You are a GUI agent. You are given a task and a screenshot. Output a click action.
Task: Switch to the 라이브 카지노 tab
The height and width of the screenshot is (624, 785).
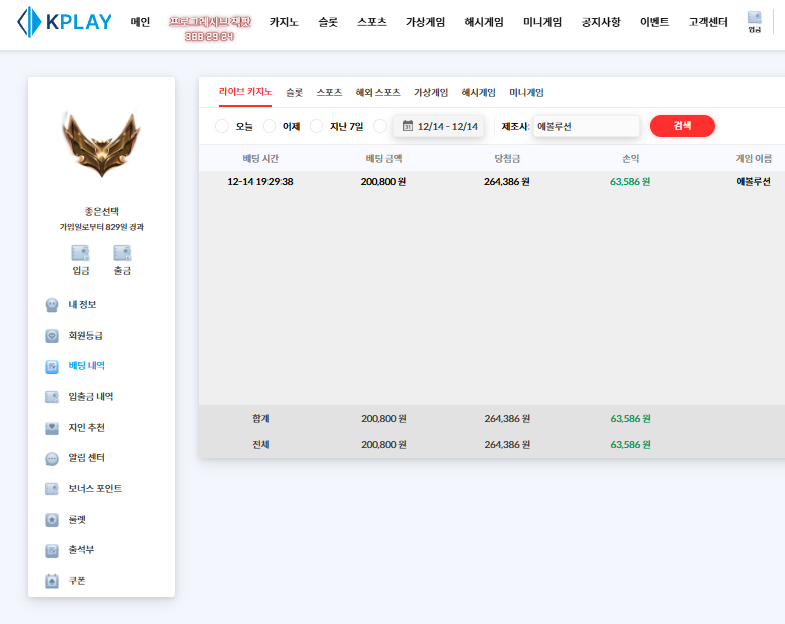pos(245,92)
